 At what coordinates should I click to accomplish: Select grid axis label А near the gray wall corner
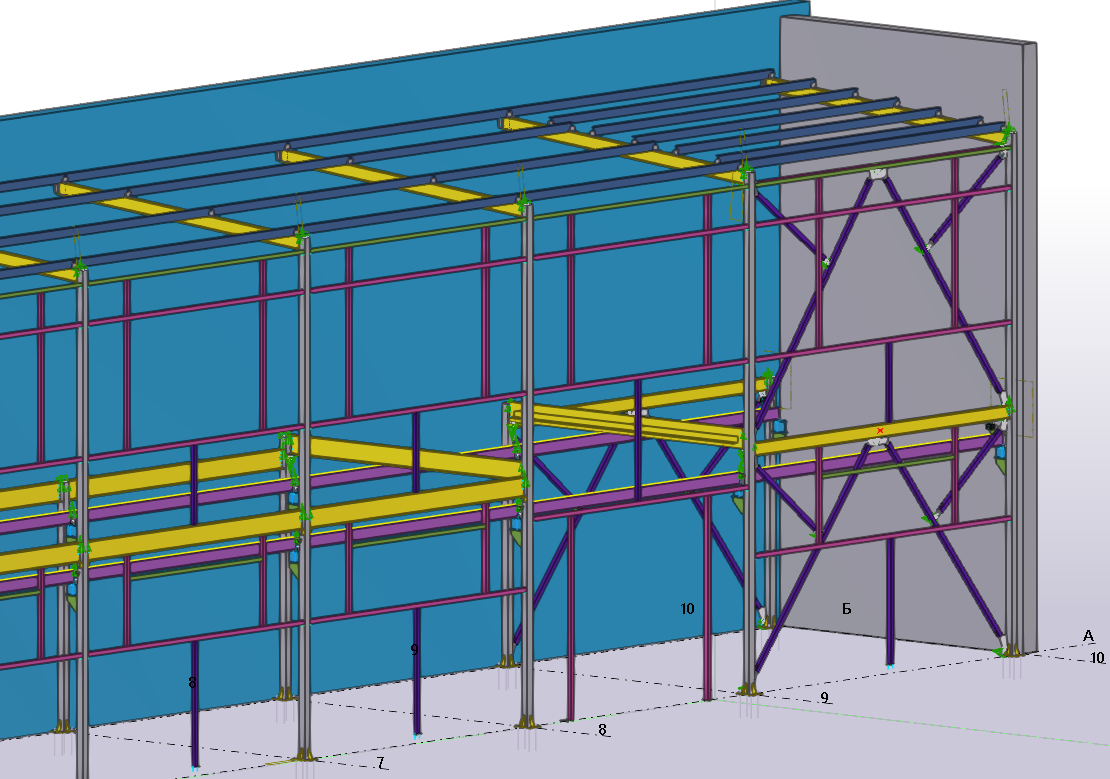(x=1088, y=636)
